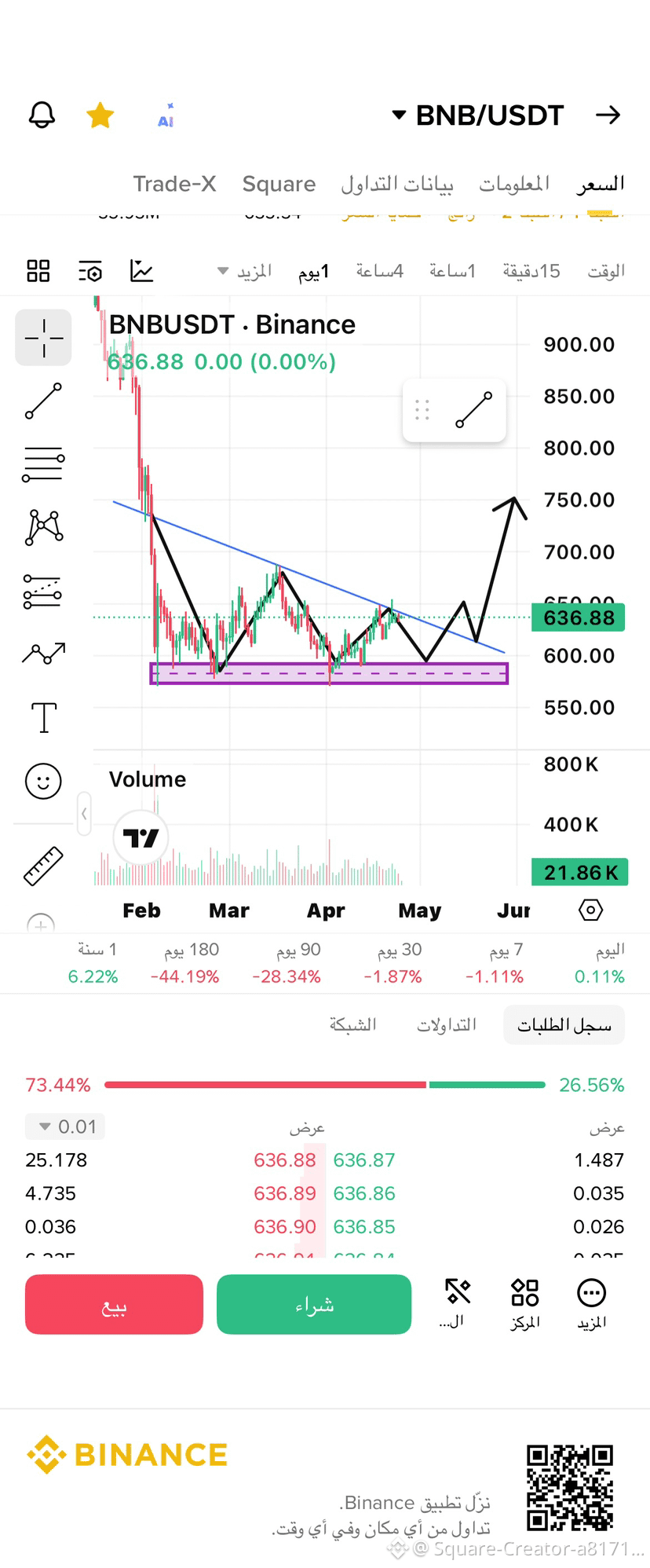Select the 30 يوم performance period
This screenshot has height=1568, width=650.
pyautogui.click(x=393, y=963)
